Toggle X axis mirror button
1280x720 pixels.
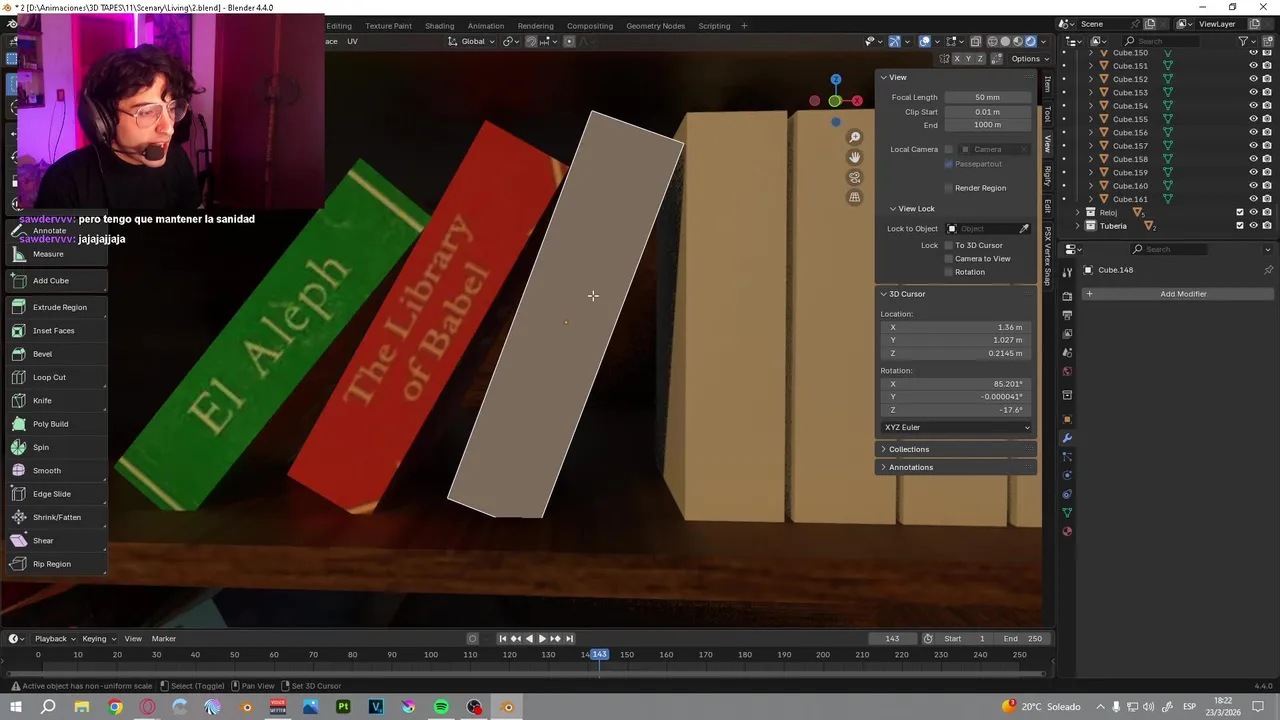click(x=957, y=59)
